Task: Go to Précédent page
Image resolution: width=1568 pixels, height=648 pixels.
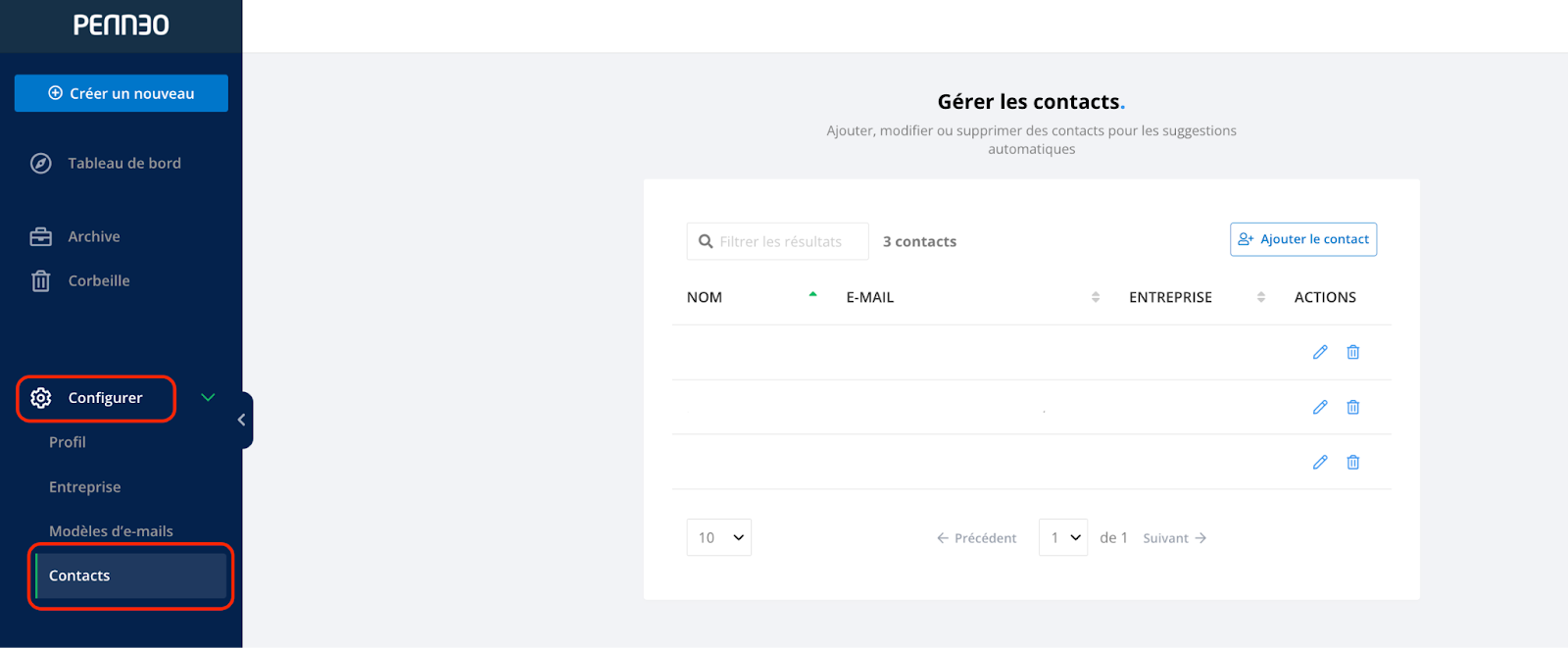Action: 976,538
